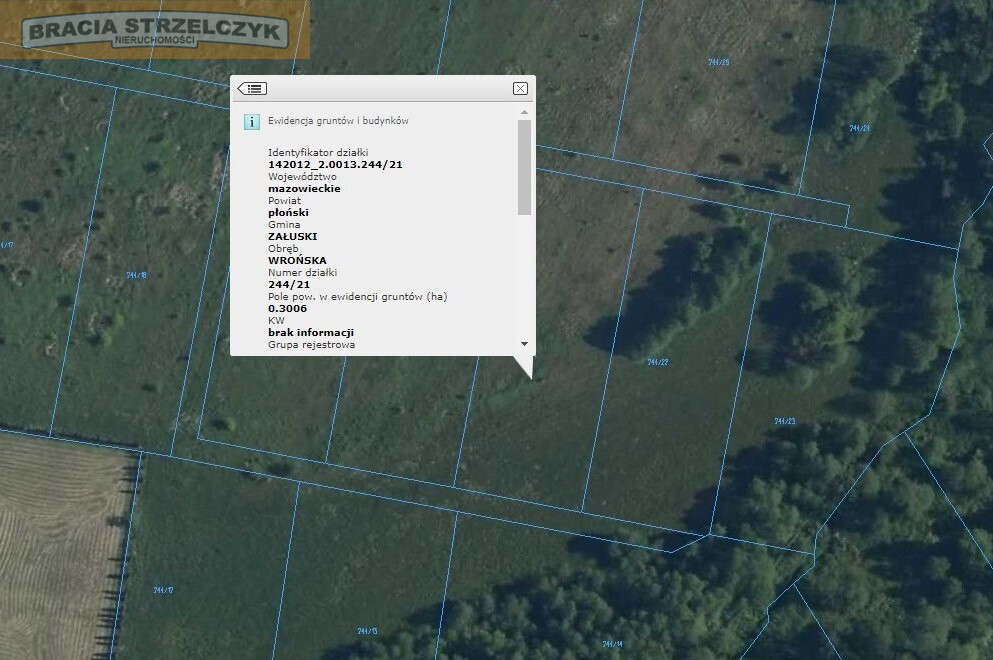
Task: Click the popup scrollbar up arrow
Action: click(524, 112)
